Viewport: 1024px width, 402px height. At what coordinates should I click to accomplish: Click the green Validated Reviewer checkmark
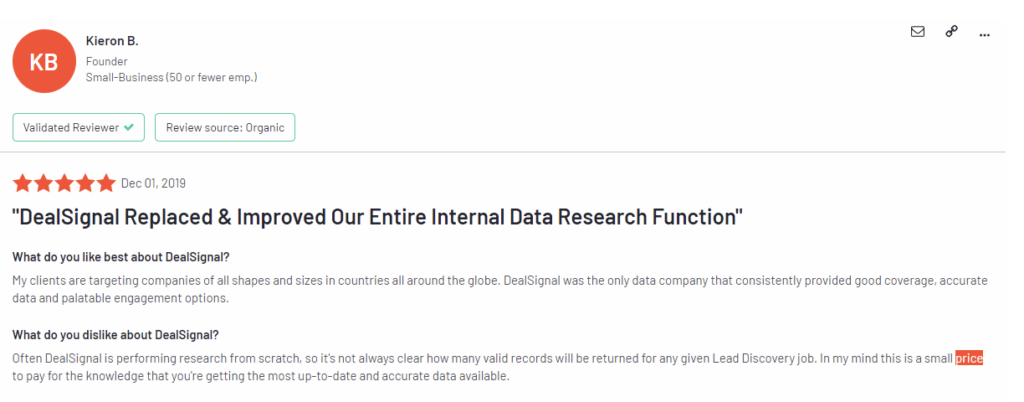[x=129, y=128]
